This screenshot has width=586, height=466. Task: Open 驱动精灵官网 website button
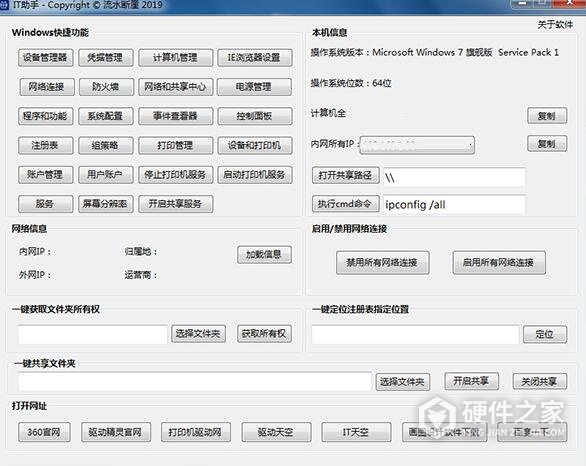coord(116,432)
